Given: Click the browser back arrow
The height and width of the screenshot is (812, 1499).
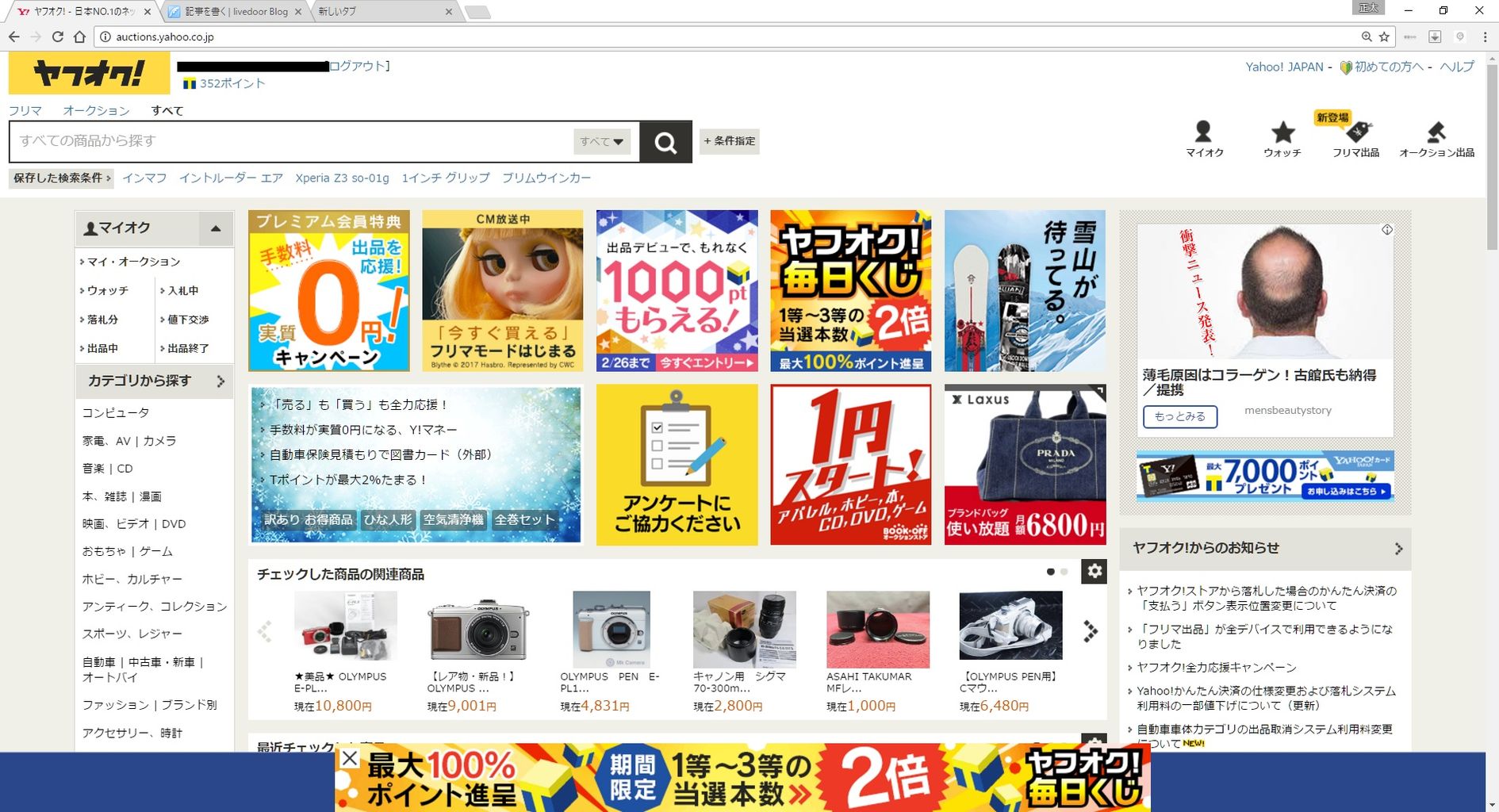Looking at the screenshot, I should (13, 36).
